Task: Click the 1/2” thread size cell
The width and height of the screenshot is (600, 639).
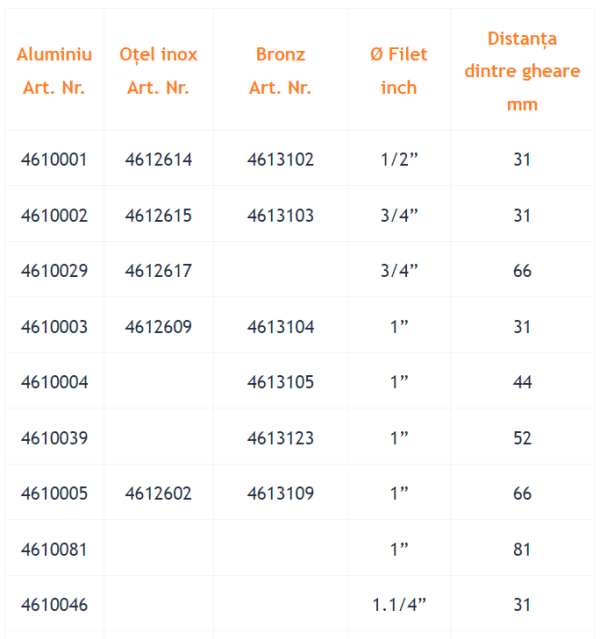Action: [399, 159]
